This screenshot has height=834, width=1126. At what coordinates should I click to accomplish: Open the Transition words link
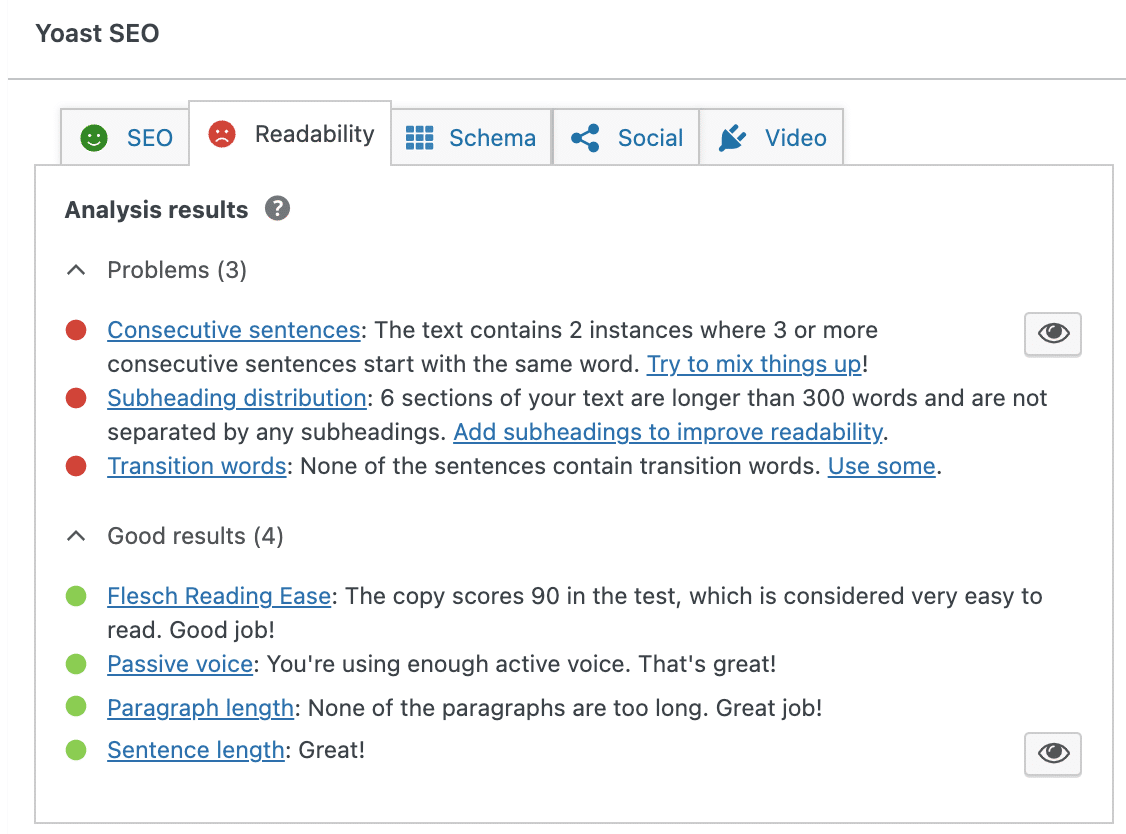point(196,465)
